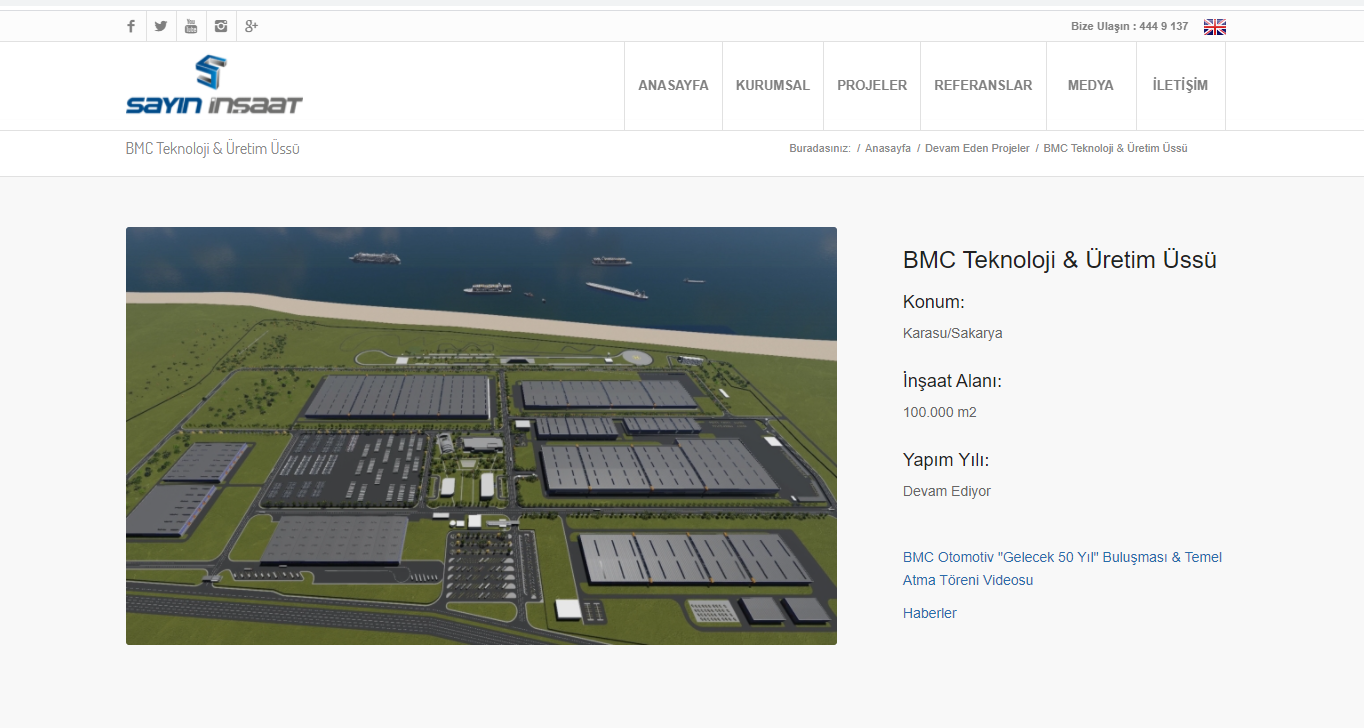Viewport: 1364px width, 728px height.
Task: Open REFERANSLAR navigation item
Action: 982,86
